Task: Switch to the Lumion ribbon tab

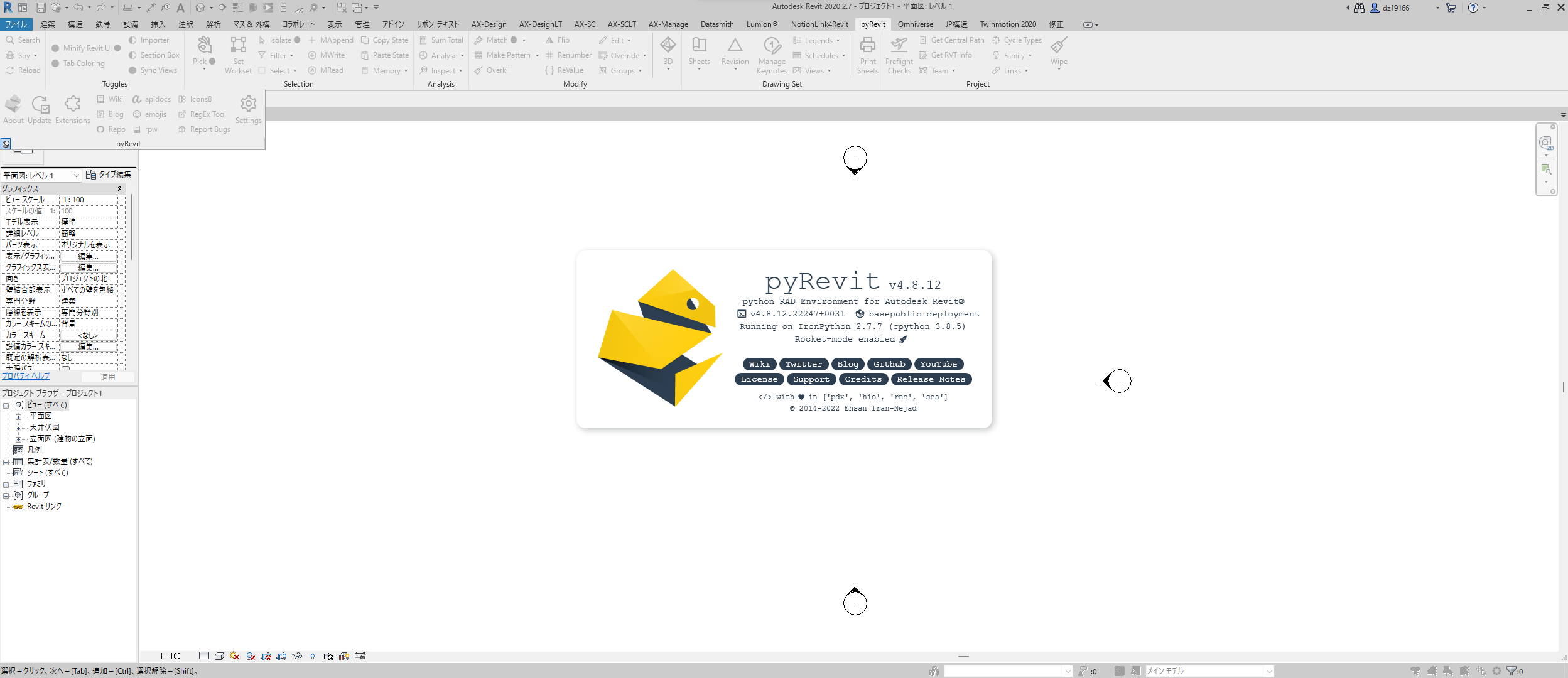Action: click(761, 24)
